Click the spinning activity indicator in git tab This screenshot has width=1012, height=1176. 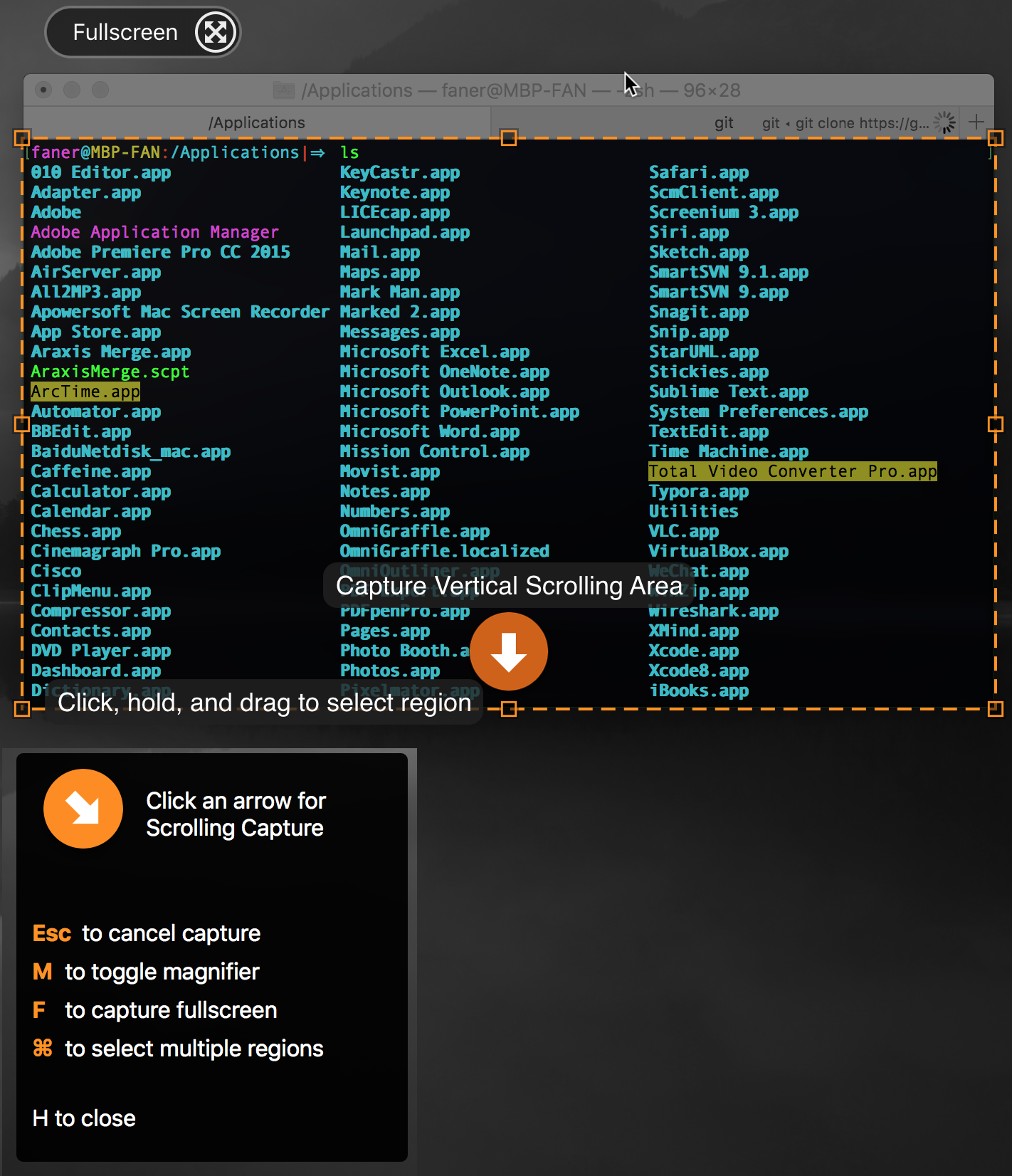pyautogui.click(x=944, y=122)
